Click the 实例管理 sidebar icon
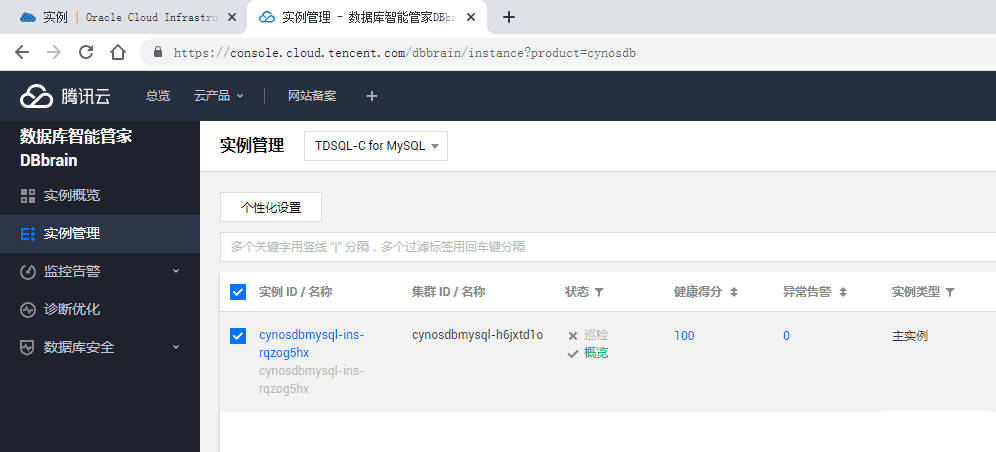 (27, 234)
